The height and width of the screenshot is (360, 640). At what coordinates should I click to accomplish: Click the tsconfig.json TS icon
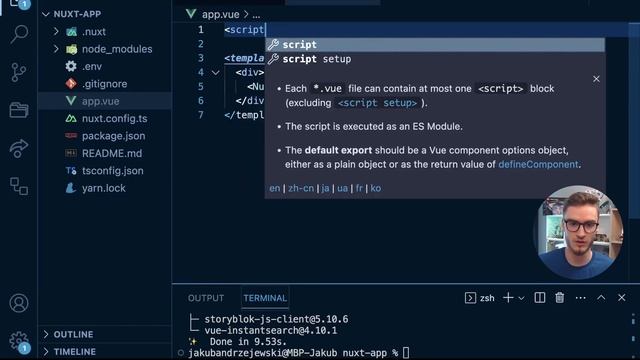pyautogui.click(x=71, y=171)
